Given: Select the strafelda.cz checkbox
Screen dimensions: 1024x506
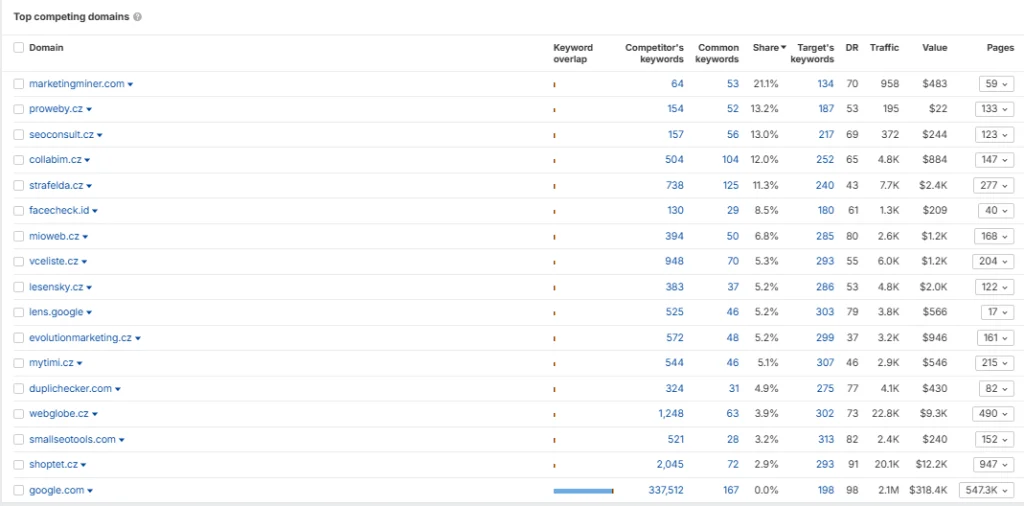Looking at the screenshot, I should pos(18,185).
